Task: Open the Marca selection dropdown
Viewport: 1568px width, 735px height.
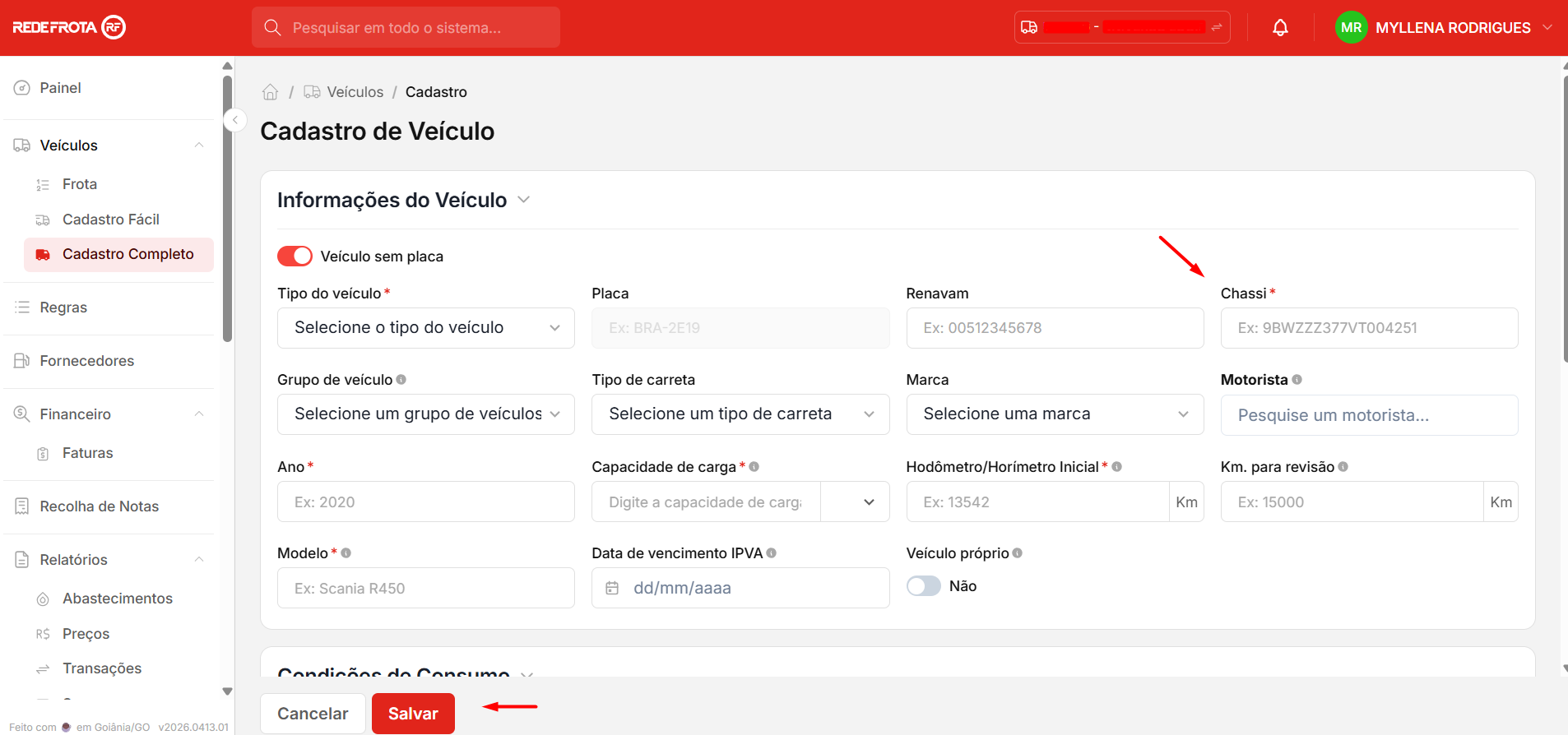Action: click(1054, 414)
